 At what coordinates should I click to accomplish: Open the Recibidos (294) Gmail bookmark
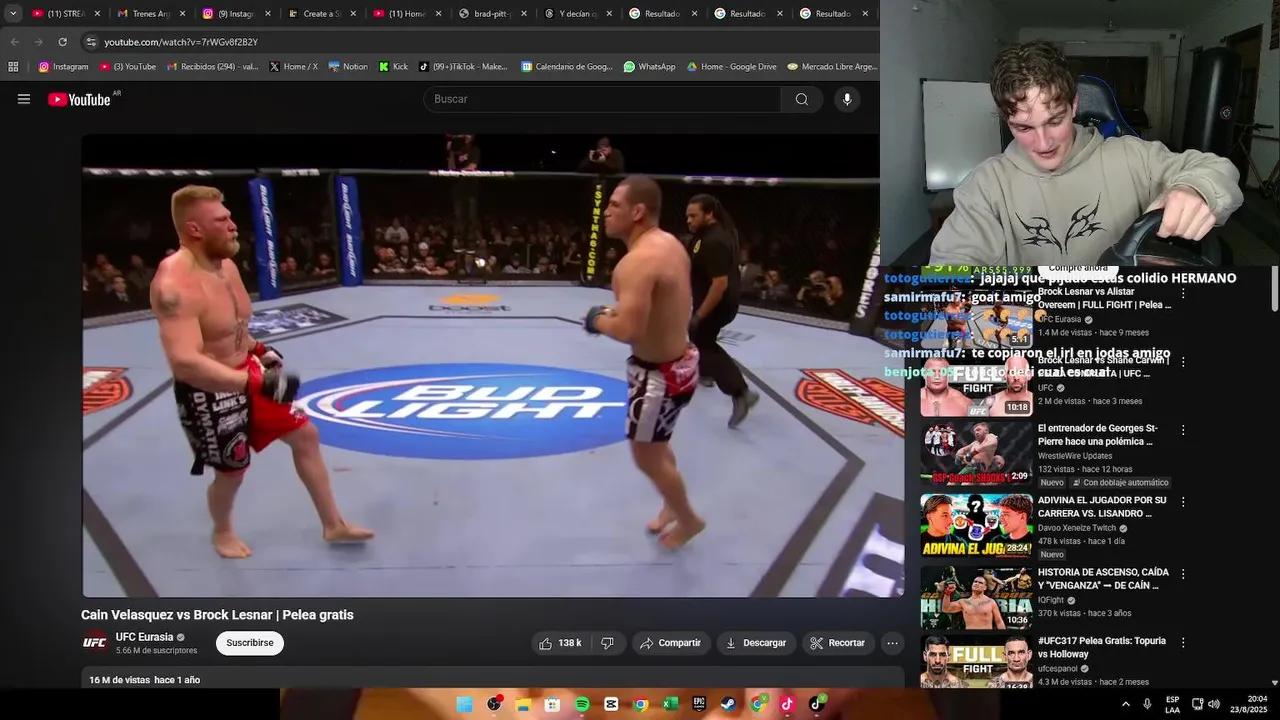(x=212, y=67)
